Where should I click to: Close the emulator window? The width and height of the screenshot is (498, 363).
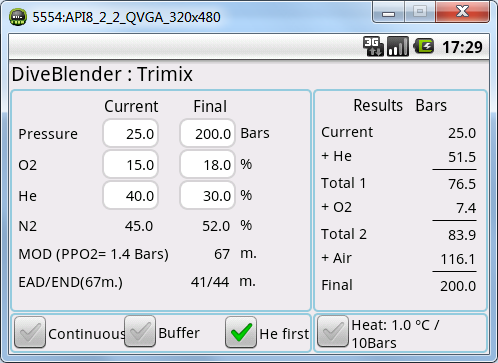tap(462, 12)
